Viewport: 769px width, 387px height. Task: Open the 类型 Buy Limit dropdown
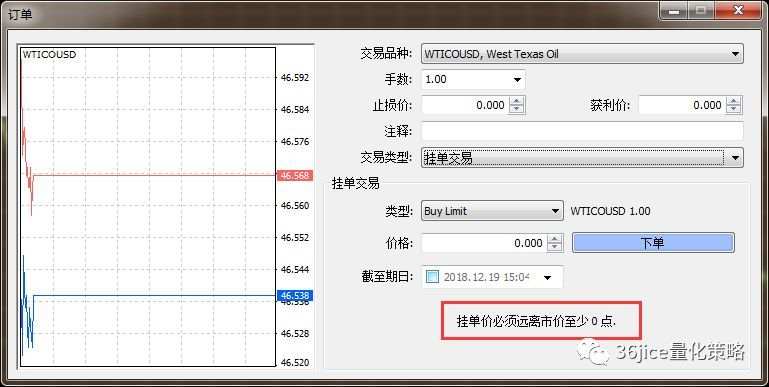[492, 211]
